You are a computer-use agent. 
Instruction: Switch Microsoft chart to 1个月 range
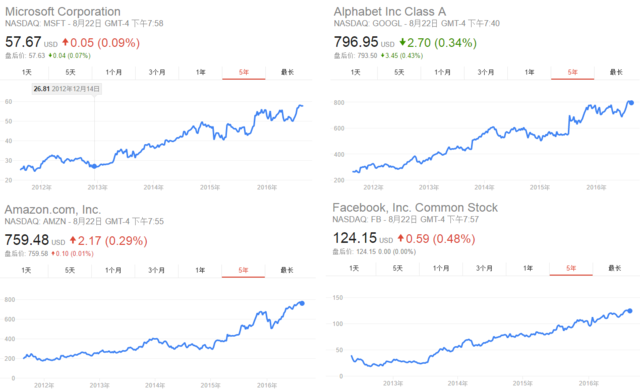[x=114, y=72]
